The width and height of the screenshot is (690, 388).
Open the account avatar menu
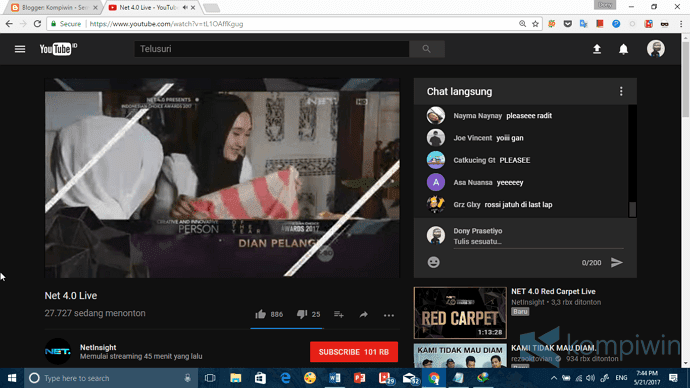click(656, 49)
